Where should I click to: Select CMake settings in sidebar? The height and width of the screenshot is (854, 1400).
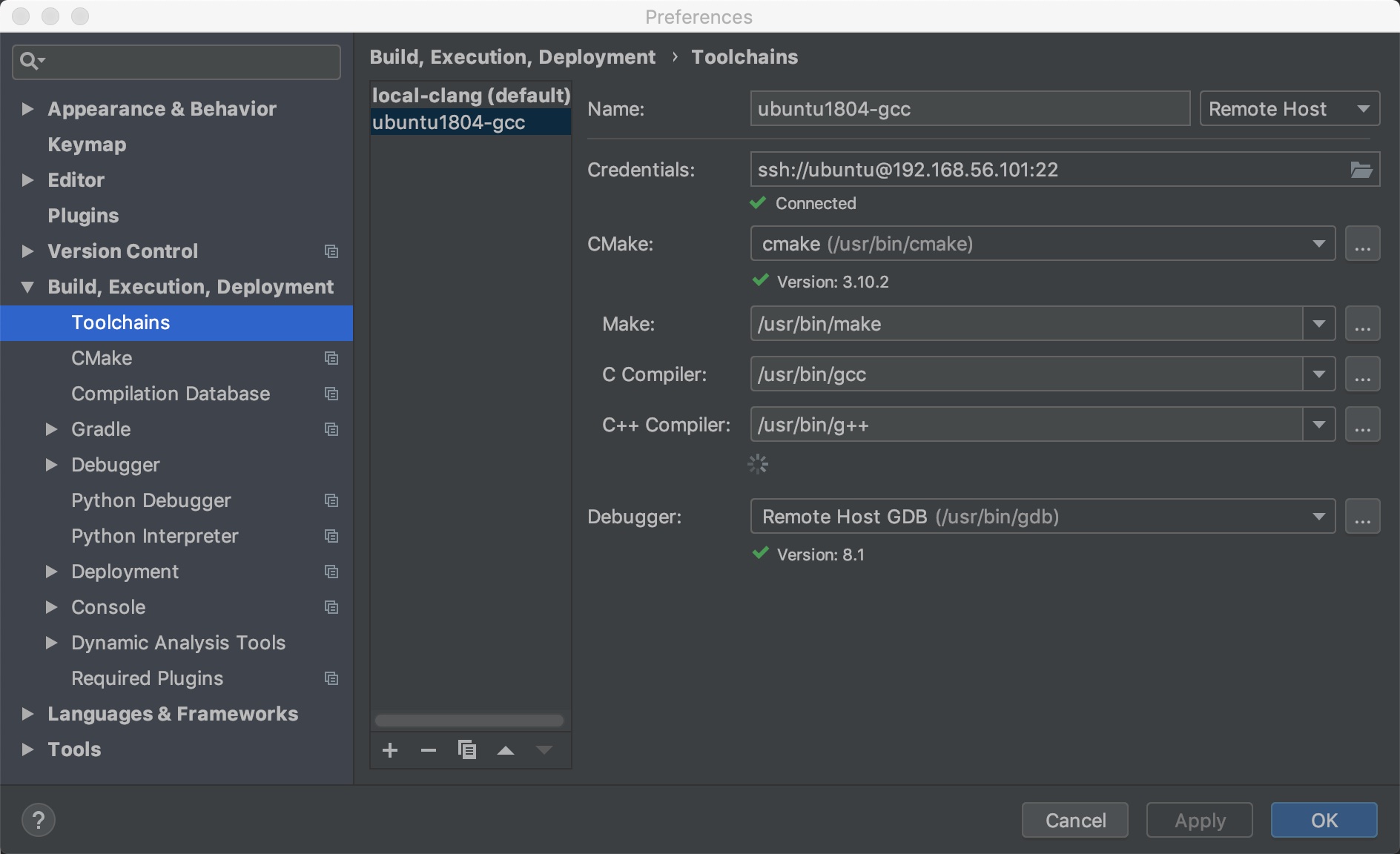pyautogui.click(x=102, y=358)
